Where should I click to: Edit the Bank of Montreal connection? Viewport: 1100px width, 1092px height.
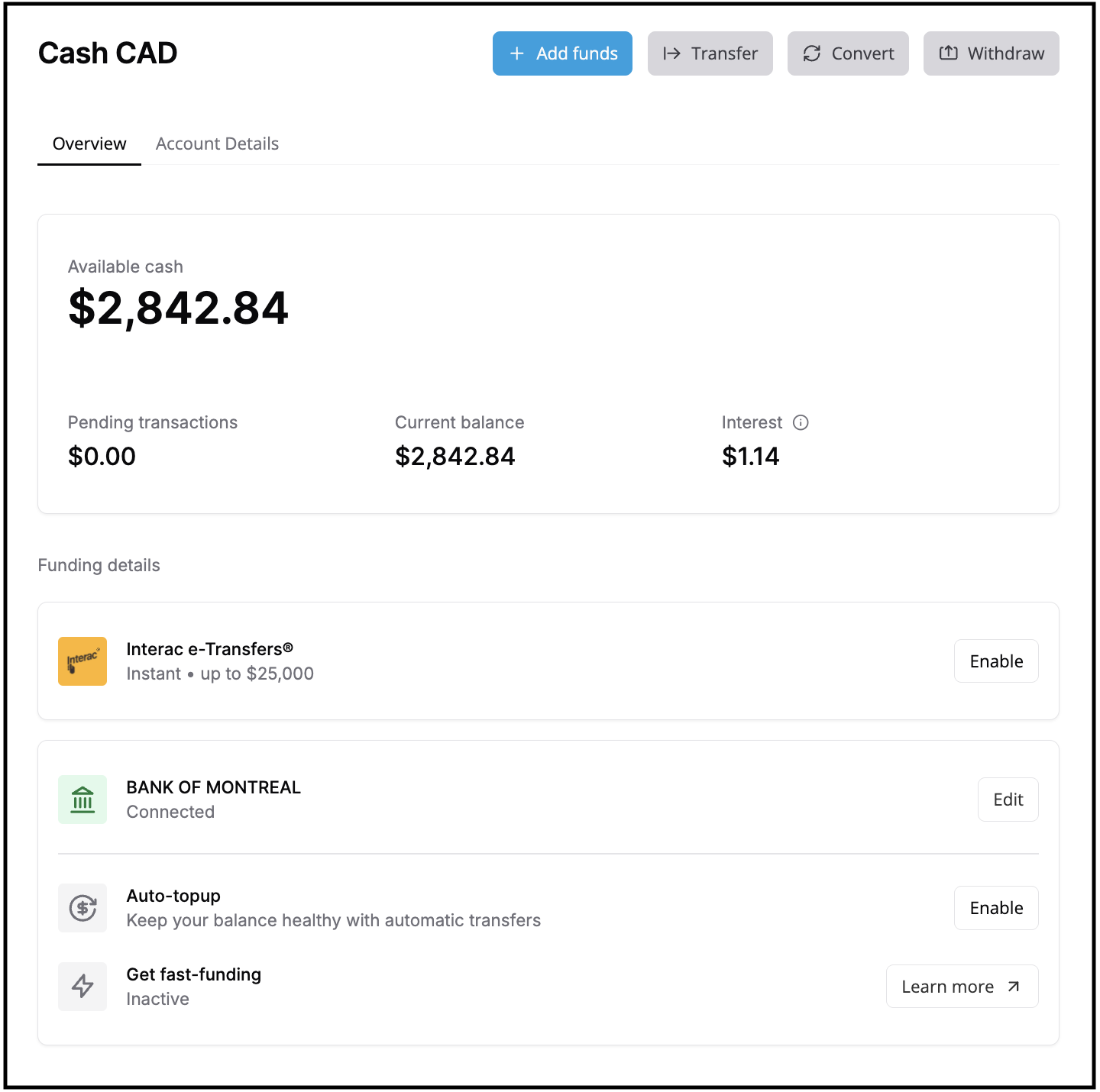[1008, 800]
